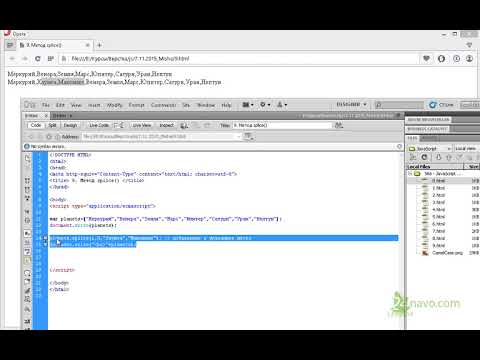Open the Extend Dreamweaver gear dropdown

coord(265,105)
